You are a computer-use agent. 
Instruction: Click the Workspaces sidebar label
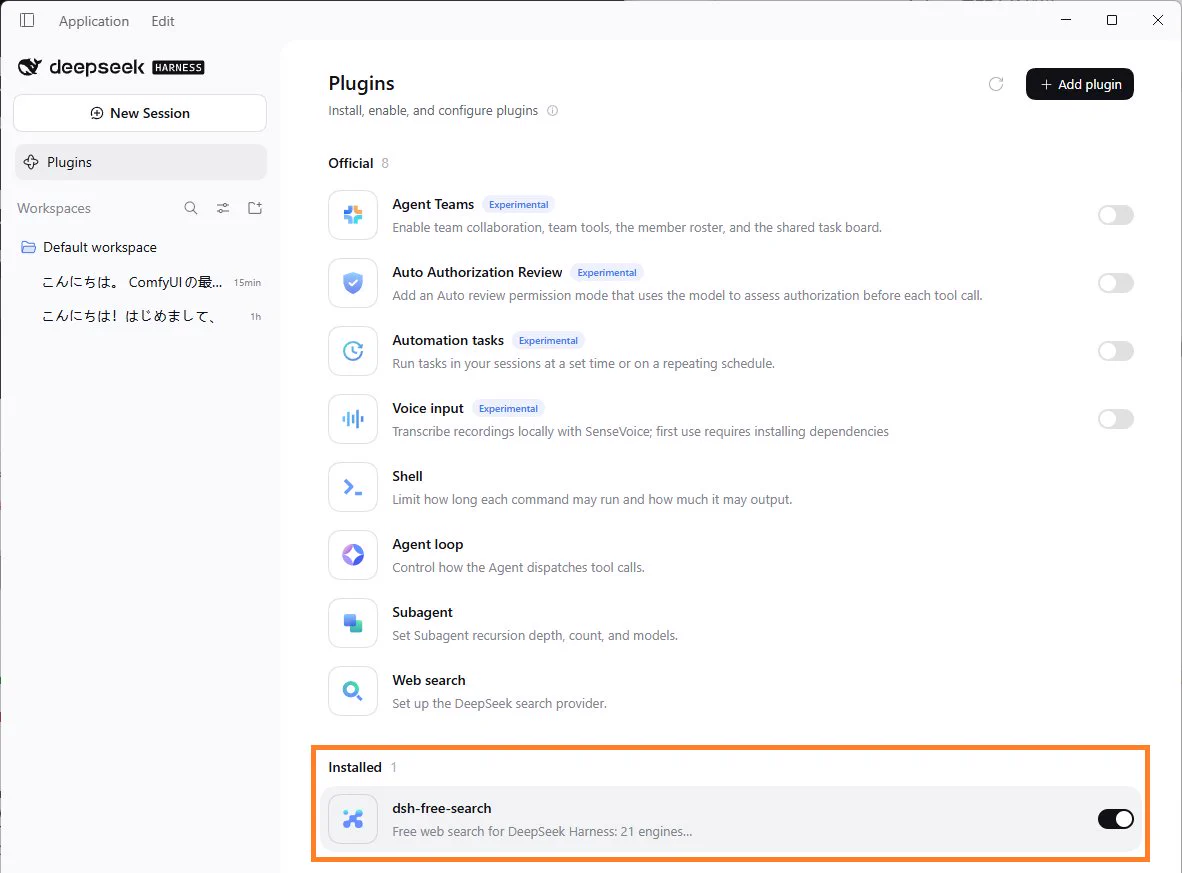[54, 208]
